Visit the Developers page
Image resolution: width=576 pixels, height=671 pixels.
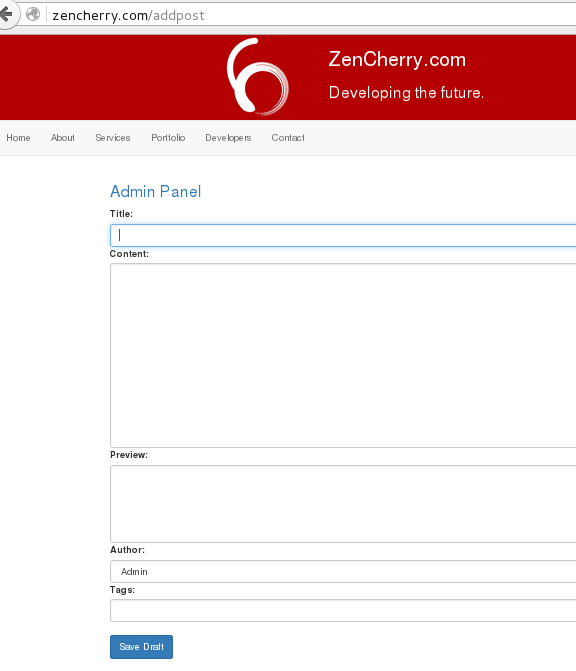pyautogui.click(x=228, y=138)
